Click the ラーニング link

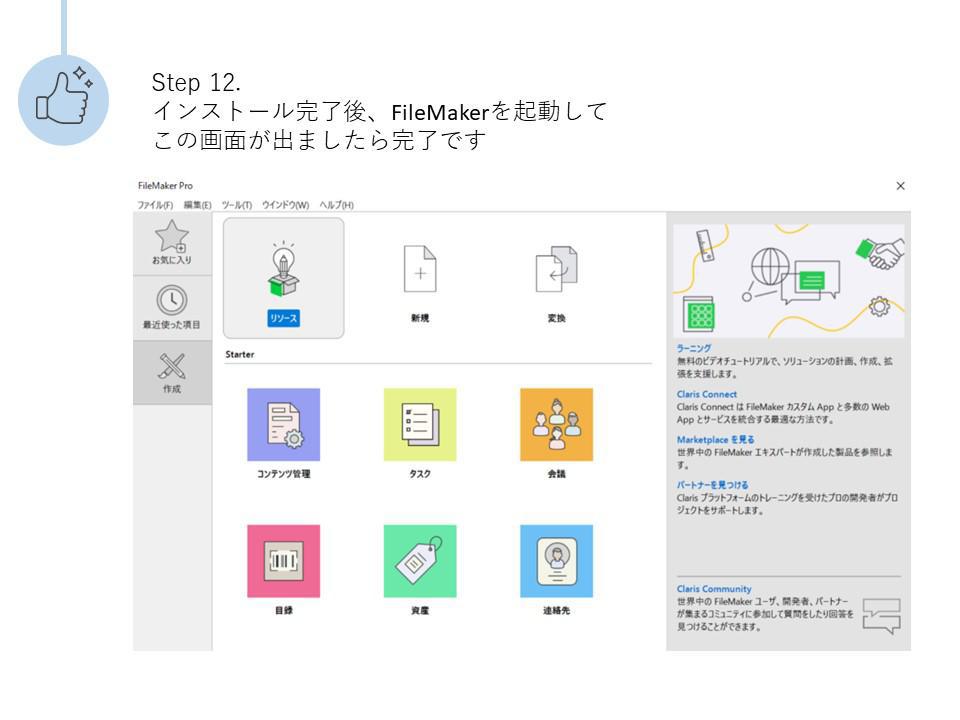694,348
